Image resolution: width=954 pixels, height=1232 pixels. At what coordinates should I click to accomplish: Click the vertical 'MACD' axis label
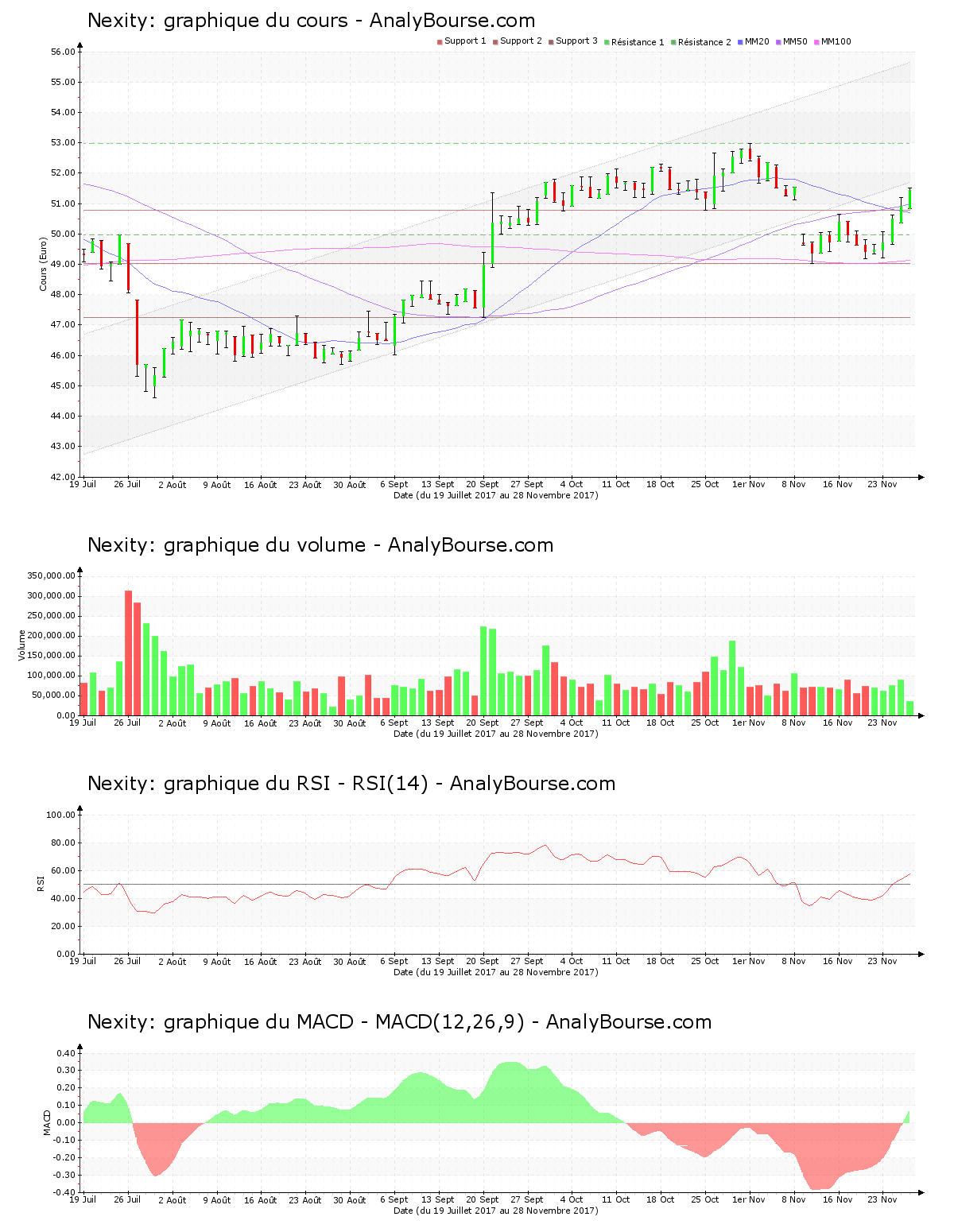47,1122
